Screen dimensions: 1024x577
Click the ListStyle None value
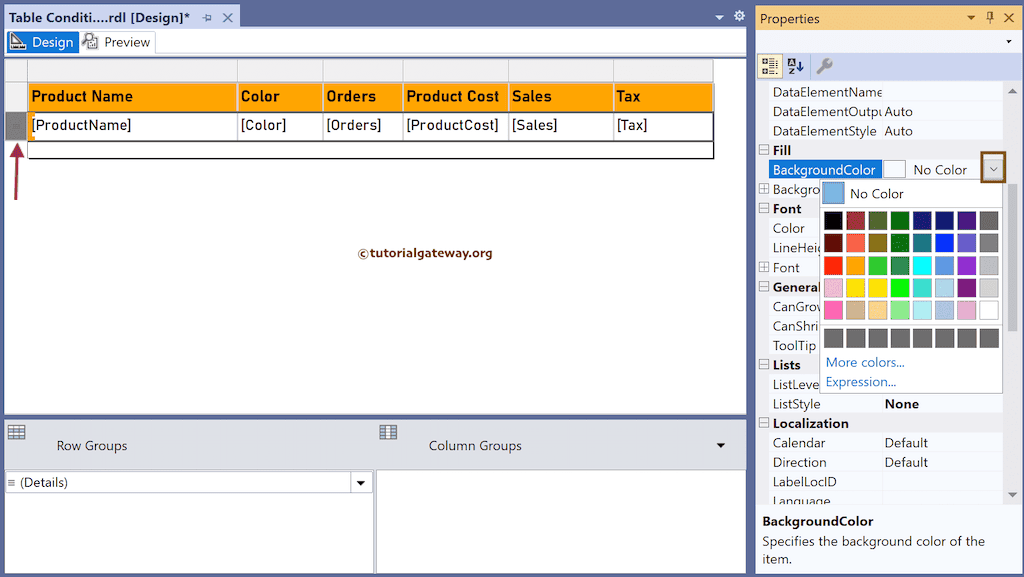point(901,404)
